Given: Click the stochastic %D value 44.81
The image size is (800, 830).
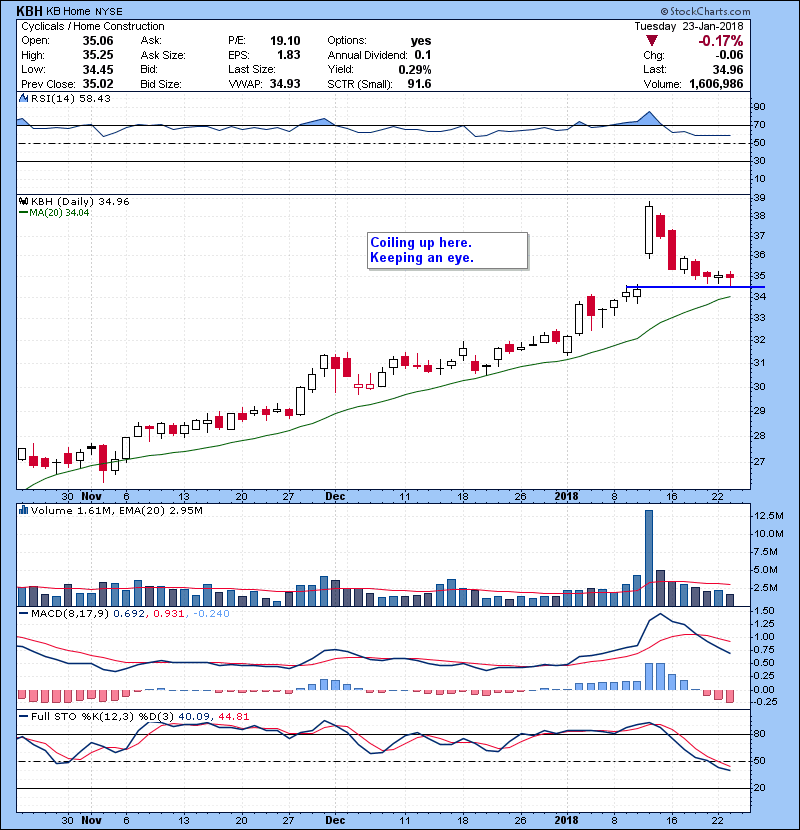Looking at the screenshot, I should [233, 717].
